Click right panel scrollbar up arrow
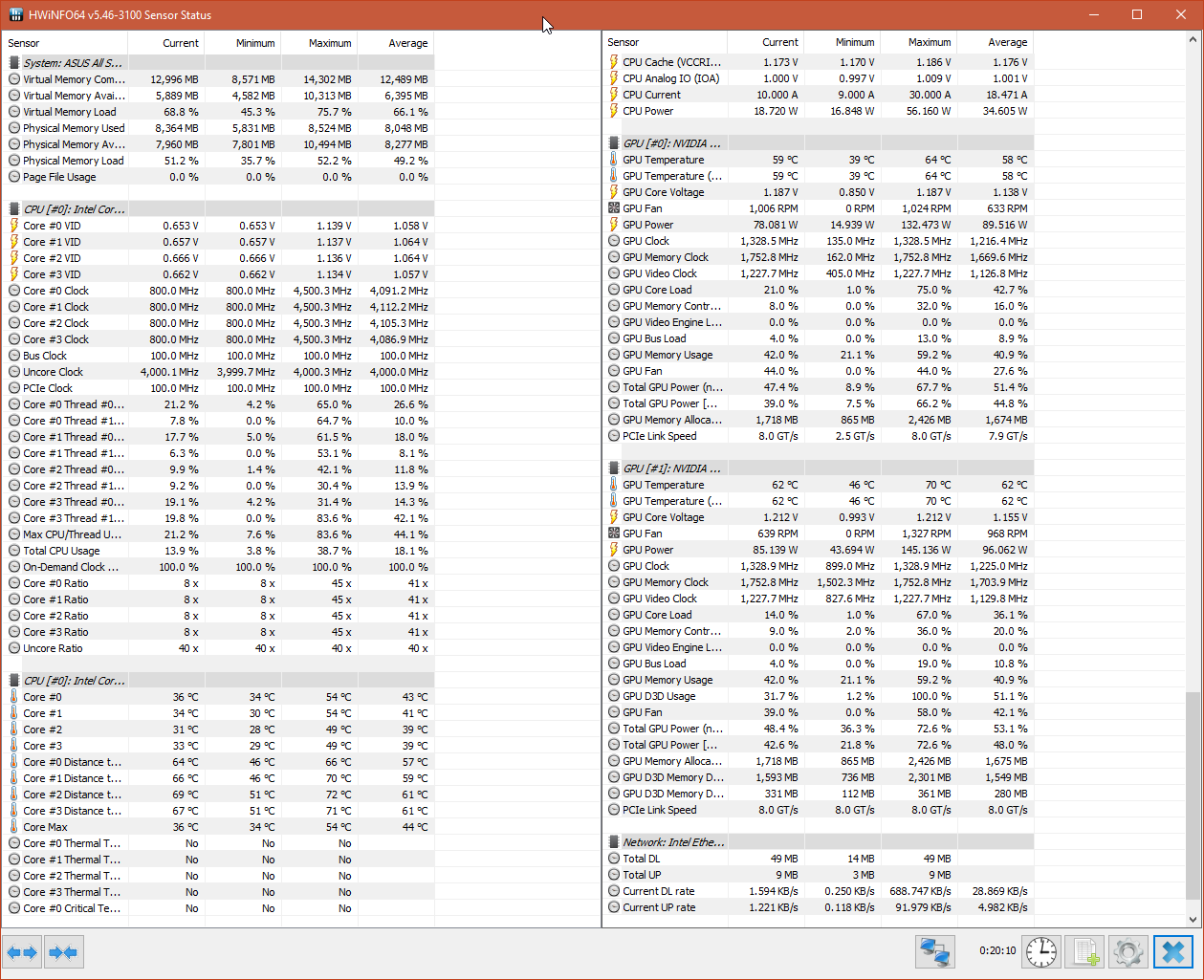 [x=1193, y=40]
